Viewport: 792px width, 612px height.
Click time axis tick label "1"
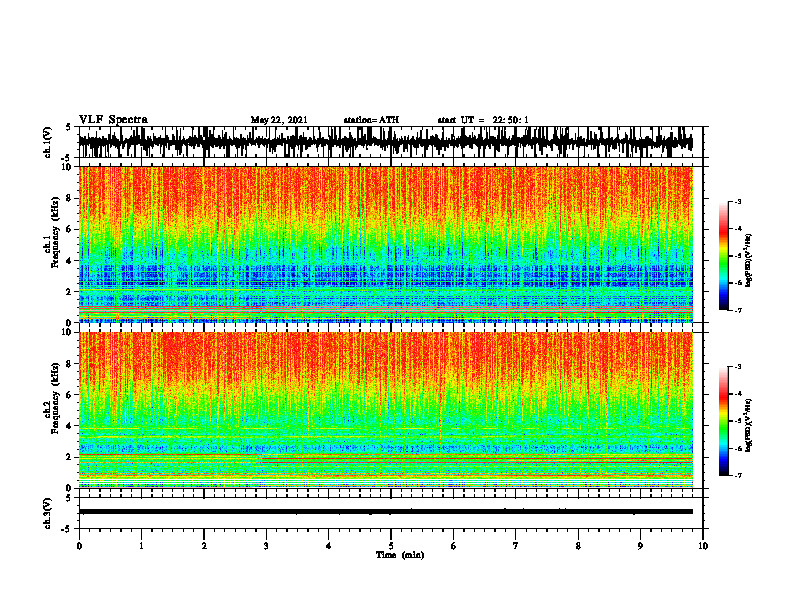pyautogui.click(x=141, y=546)
